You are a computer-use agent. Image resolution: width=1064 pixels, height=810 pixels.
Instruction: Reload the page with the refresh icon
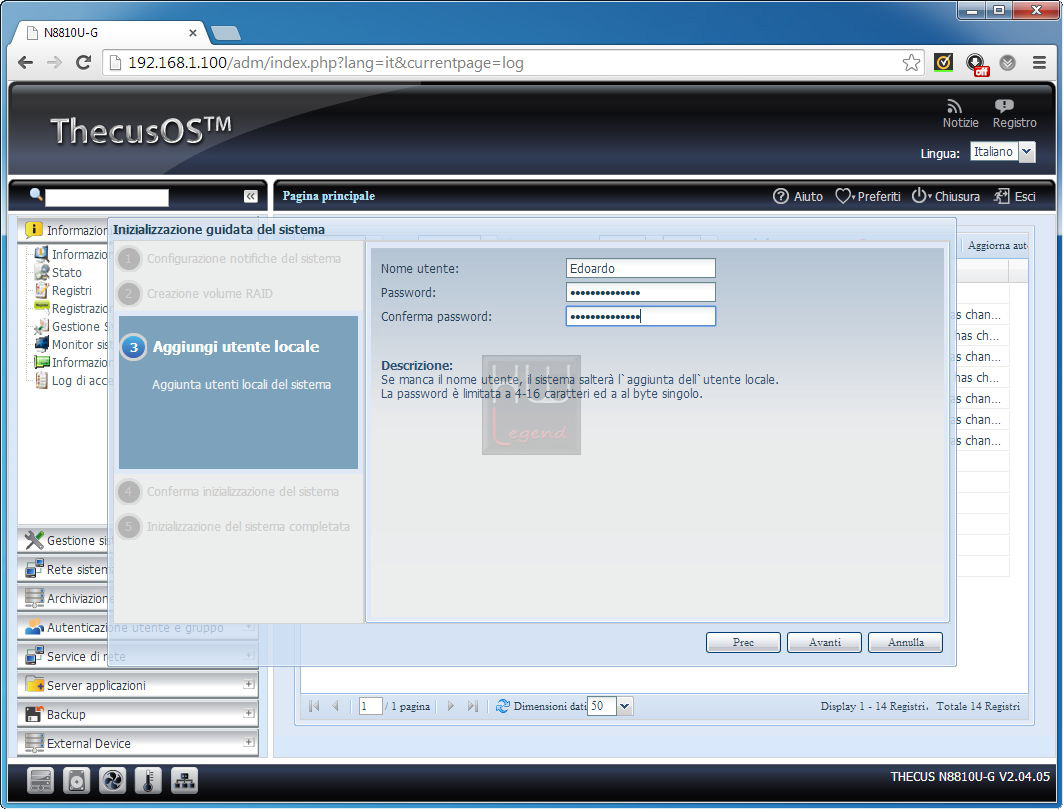tap(83, 63)
